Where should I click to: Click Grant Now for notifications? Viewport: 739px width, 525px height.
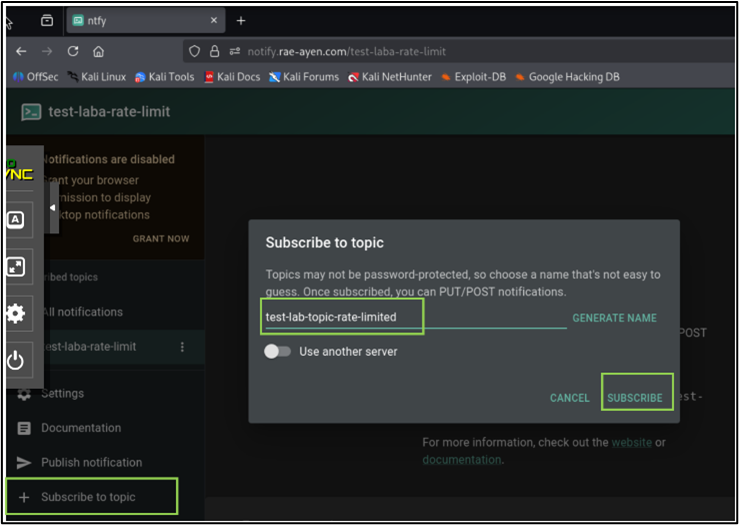(161, 238)
